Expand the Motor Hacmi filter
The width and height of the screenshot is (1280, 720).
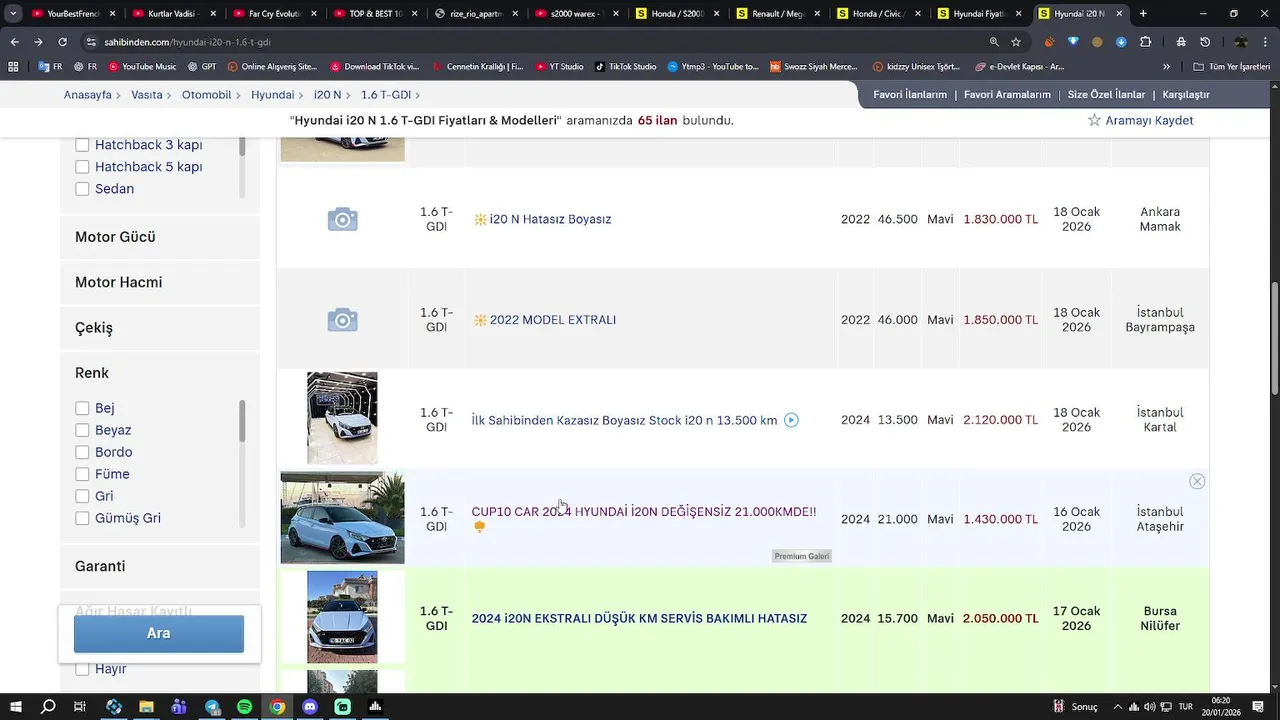pos(160,282)
